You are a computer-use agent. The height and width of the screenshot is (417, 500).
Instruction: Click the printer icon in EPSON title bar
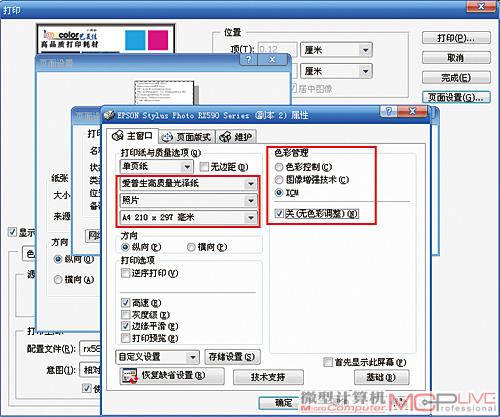(109, 115)
